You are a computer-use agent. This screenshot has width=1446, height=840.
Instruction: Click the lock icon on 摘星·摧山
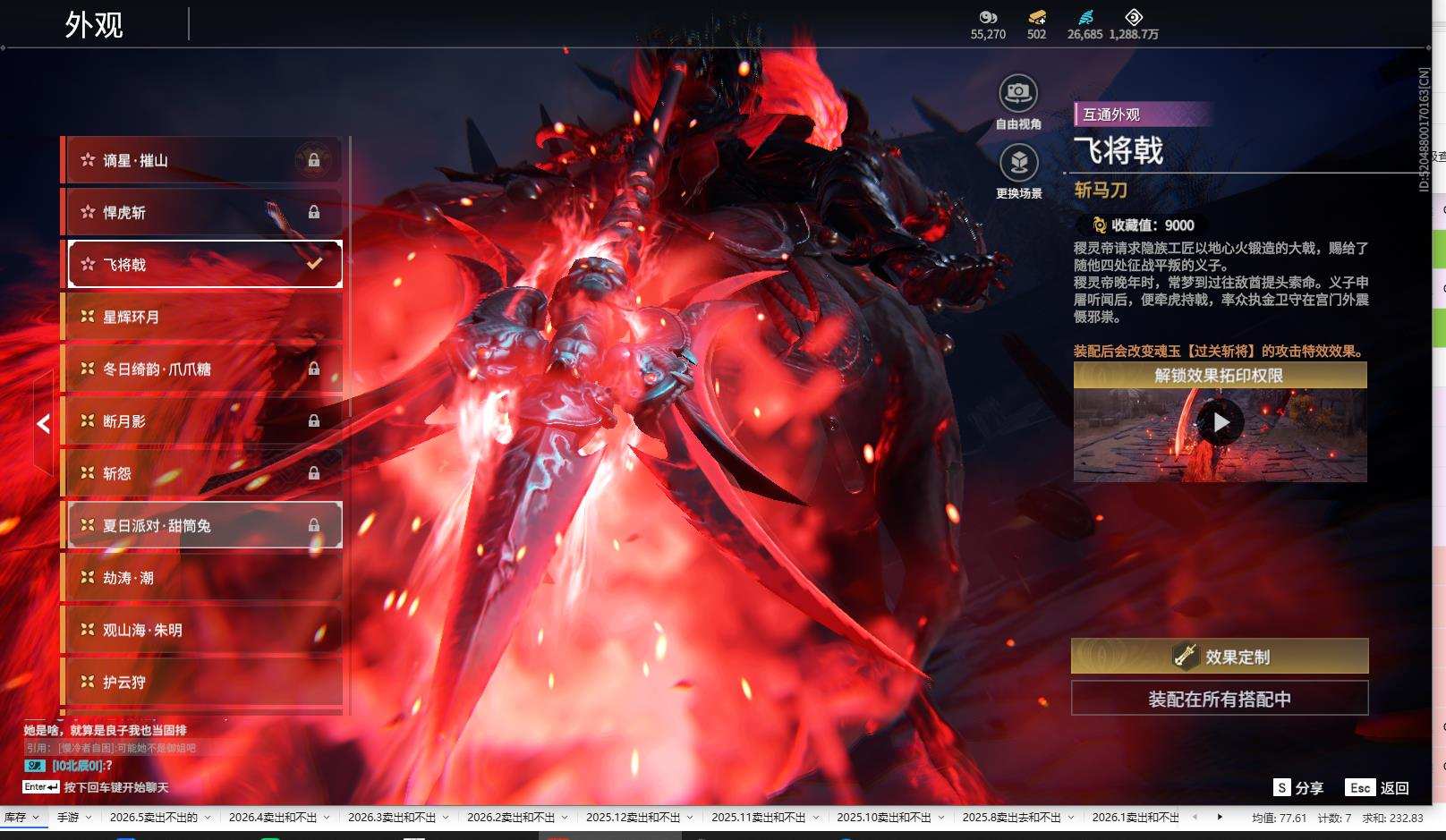coord(314,160)
